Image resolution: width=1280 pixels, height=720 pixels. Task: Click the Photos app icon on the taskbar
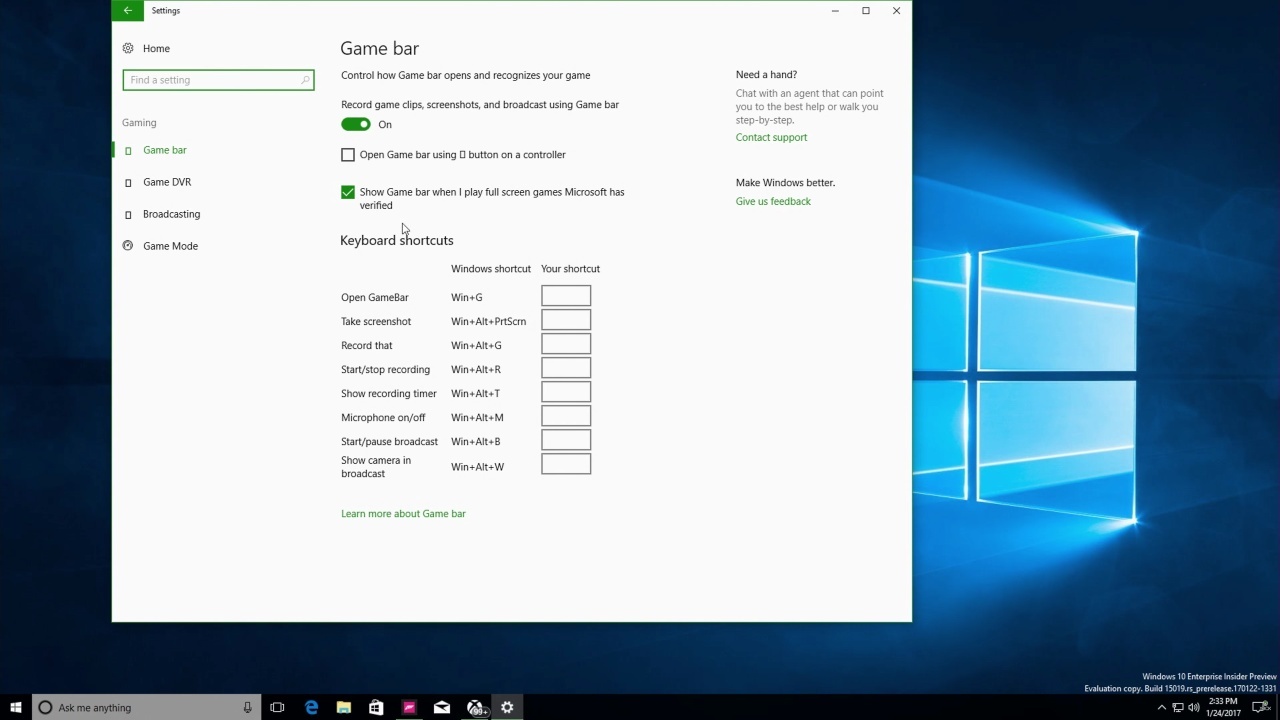pos(409,707)
